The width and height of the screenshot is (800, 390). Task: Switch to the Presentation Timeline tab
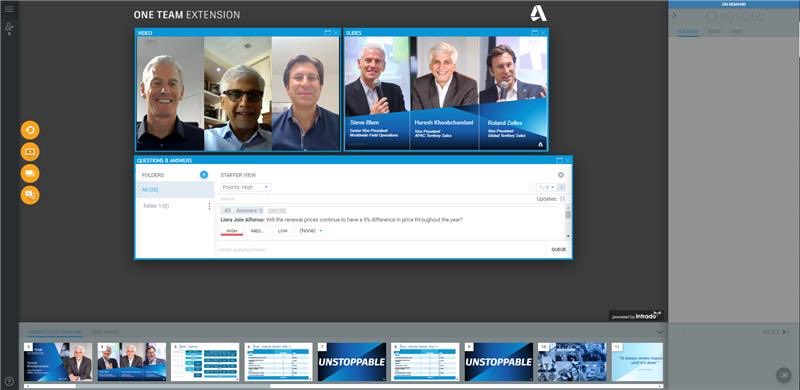(55, 332)
